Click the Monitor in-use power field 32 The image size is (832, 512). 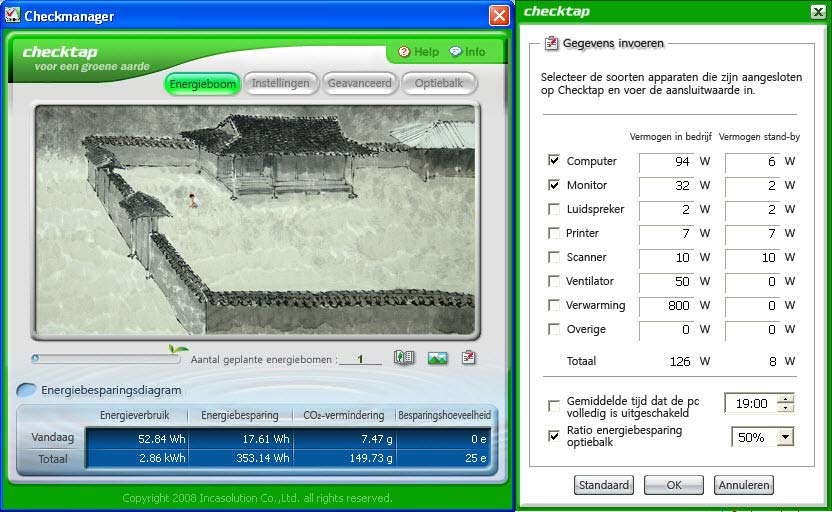click(666, 185)
